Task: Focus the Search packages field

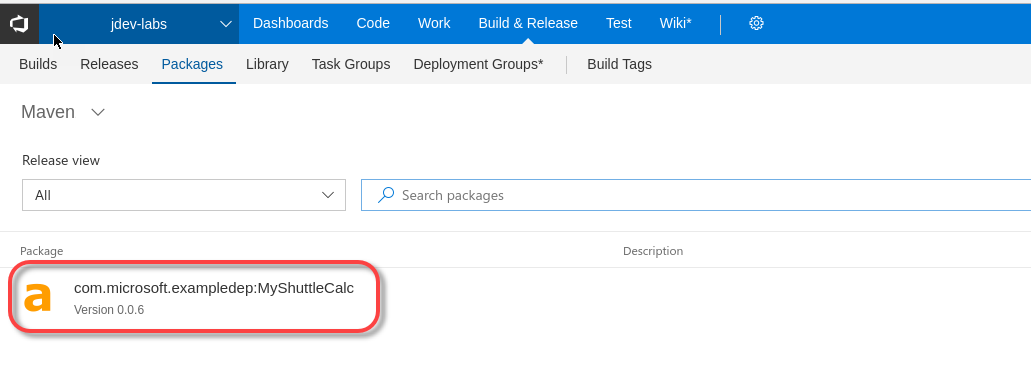Action: click(x=696, y=195)
